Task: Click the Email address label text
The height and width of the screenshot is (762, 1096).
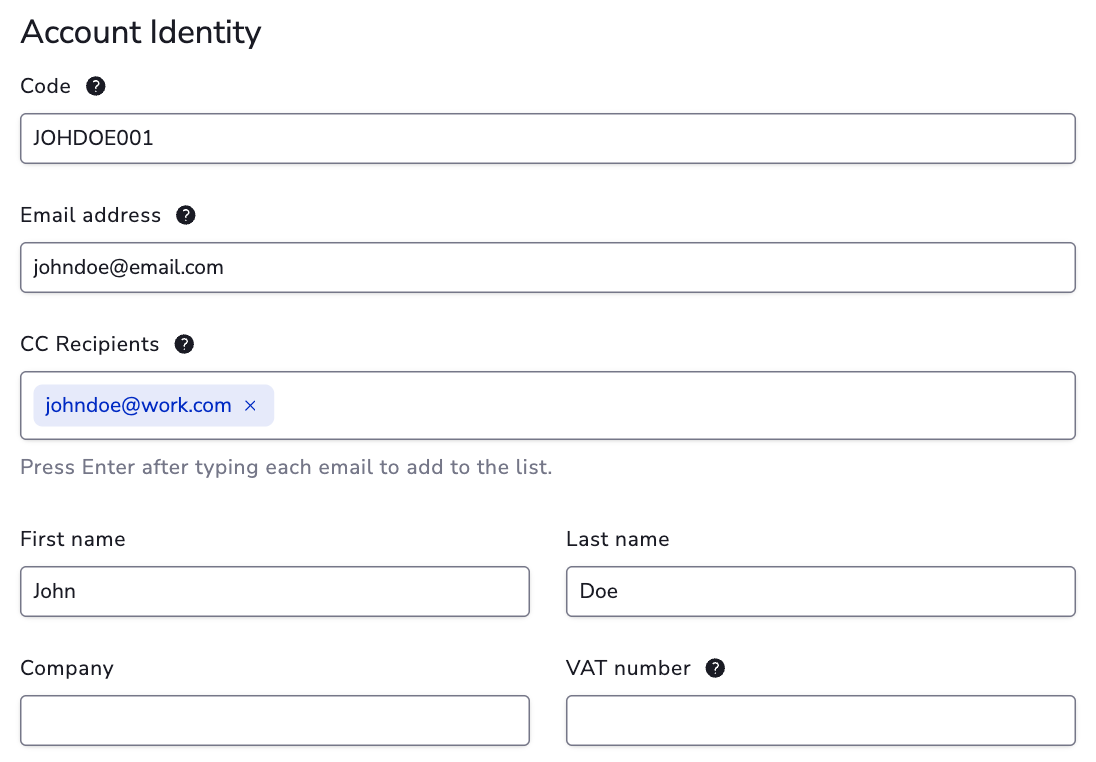Action: point(91,215)
